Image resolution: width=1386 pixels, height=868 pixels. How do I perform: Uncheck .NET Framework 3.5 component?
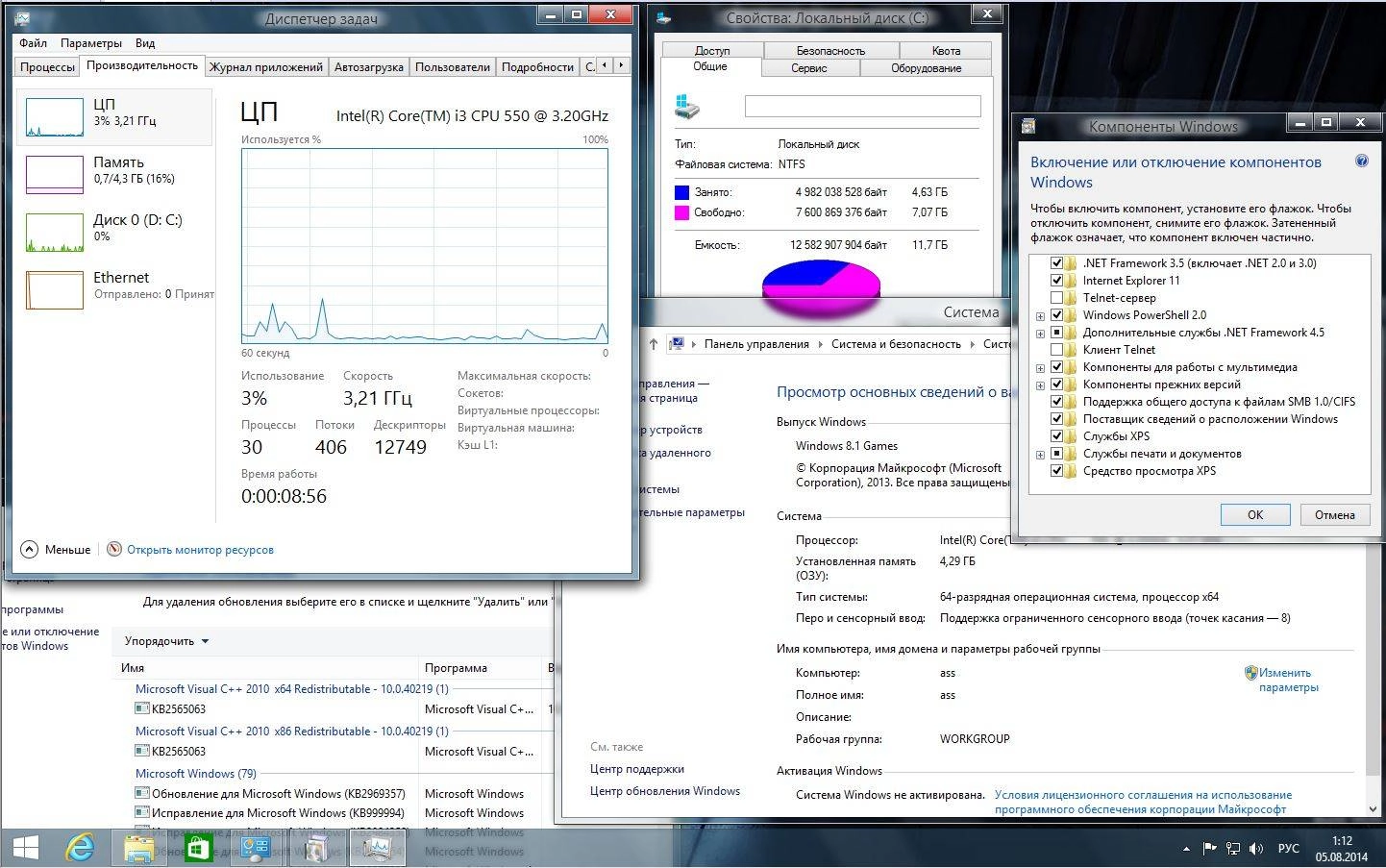(x=1057, y=263)
